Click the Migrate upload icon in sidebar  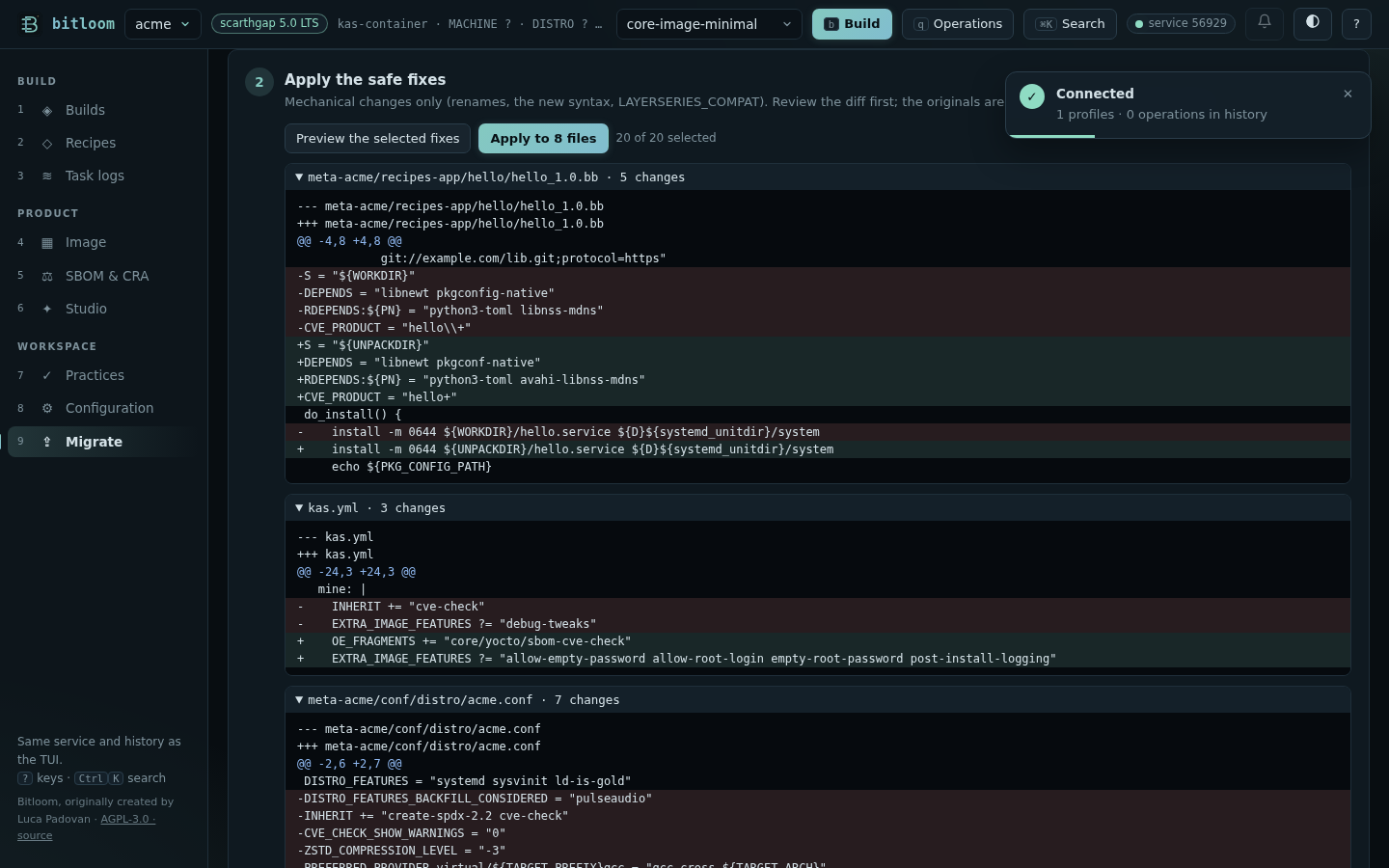pos(47,442)
